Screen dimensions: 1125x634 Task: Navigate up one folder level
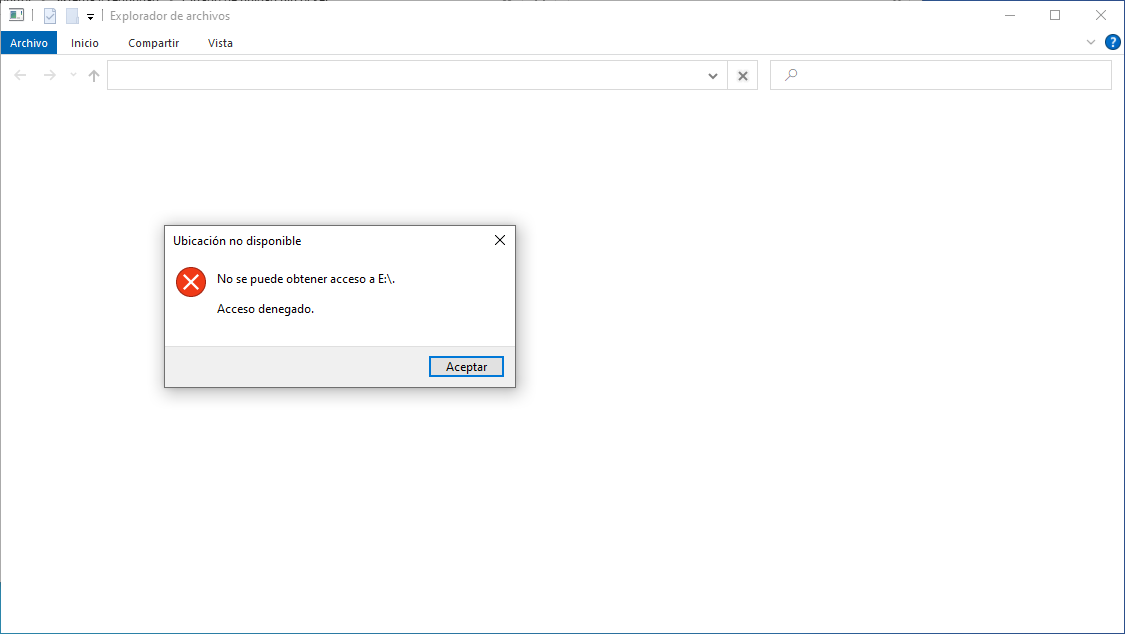click(x=94, y=75)
